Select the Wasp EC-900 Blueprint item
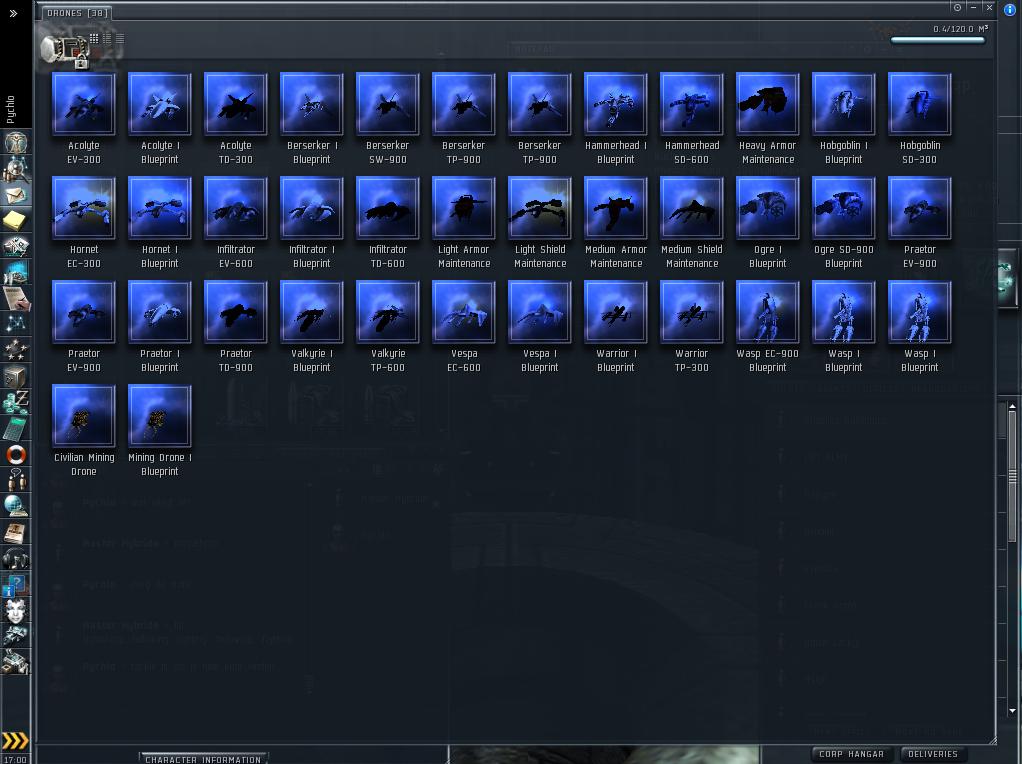This screenshot has width=1022, height=764. [767, 327]
